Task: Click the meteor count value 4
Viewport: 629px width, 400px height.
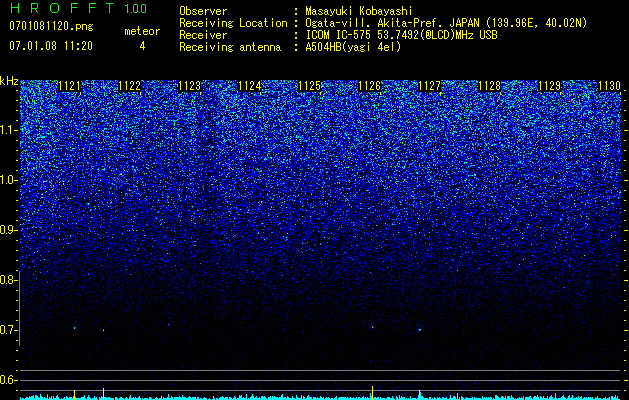Action: tap(142, 46)
